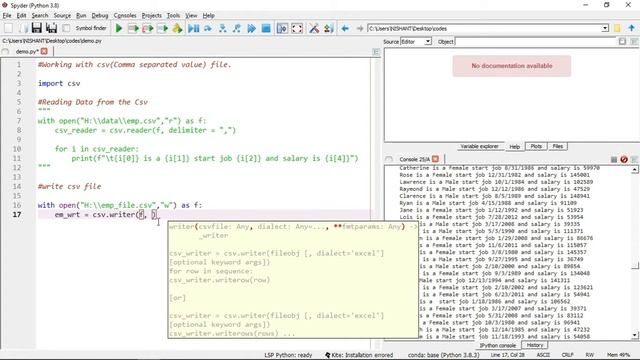Open Preferences with wrench icon
The height and width of the screenshot is (360, 640).
point(314,28)
